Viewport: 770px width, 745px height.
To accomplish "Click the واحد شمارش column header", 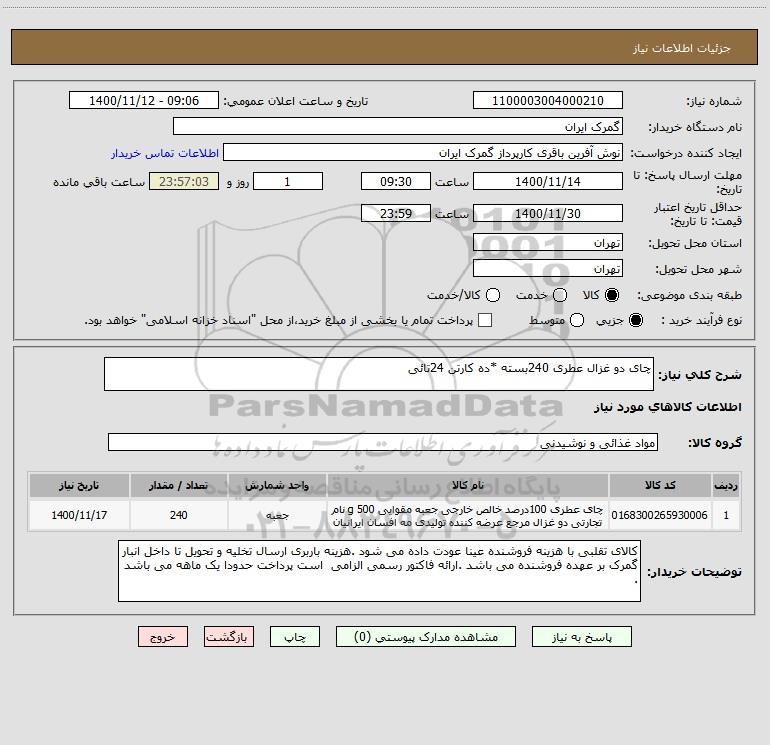I will (x=277, y=485).
